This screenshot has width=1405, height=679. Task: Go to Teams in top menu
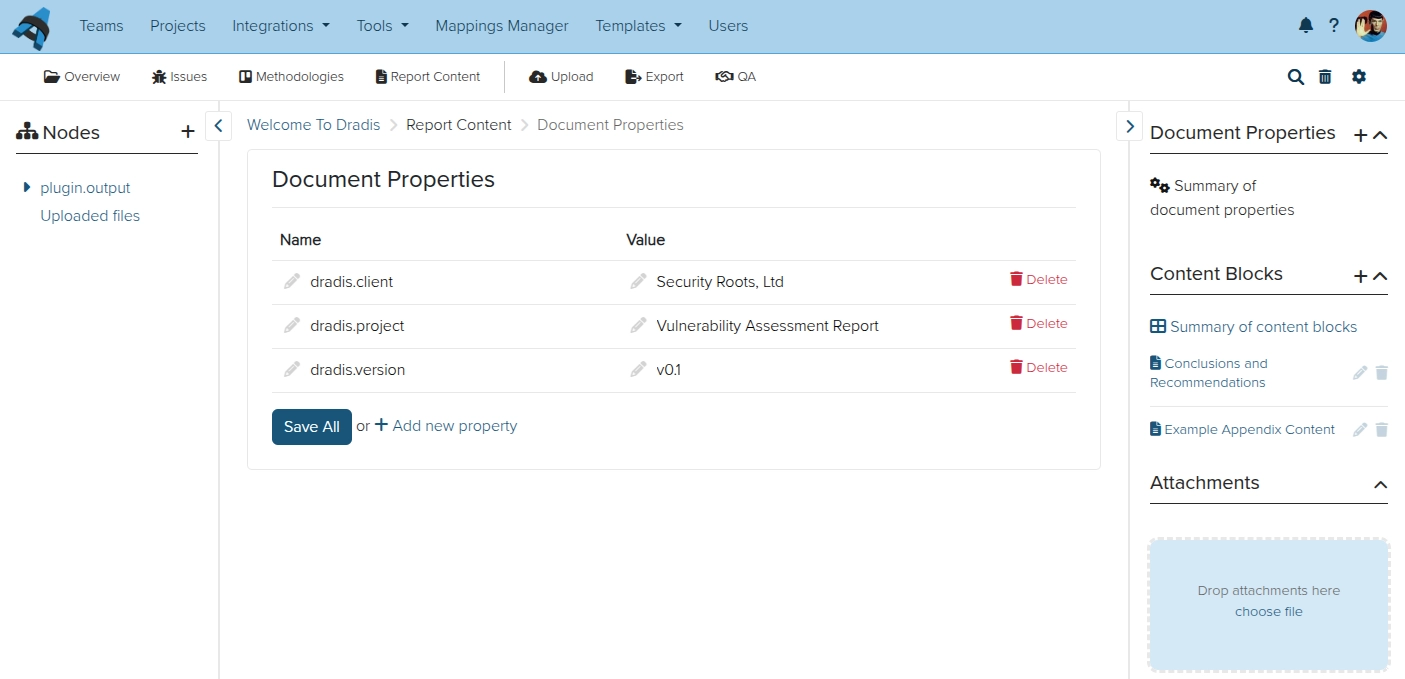(x=101, y=26)
